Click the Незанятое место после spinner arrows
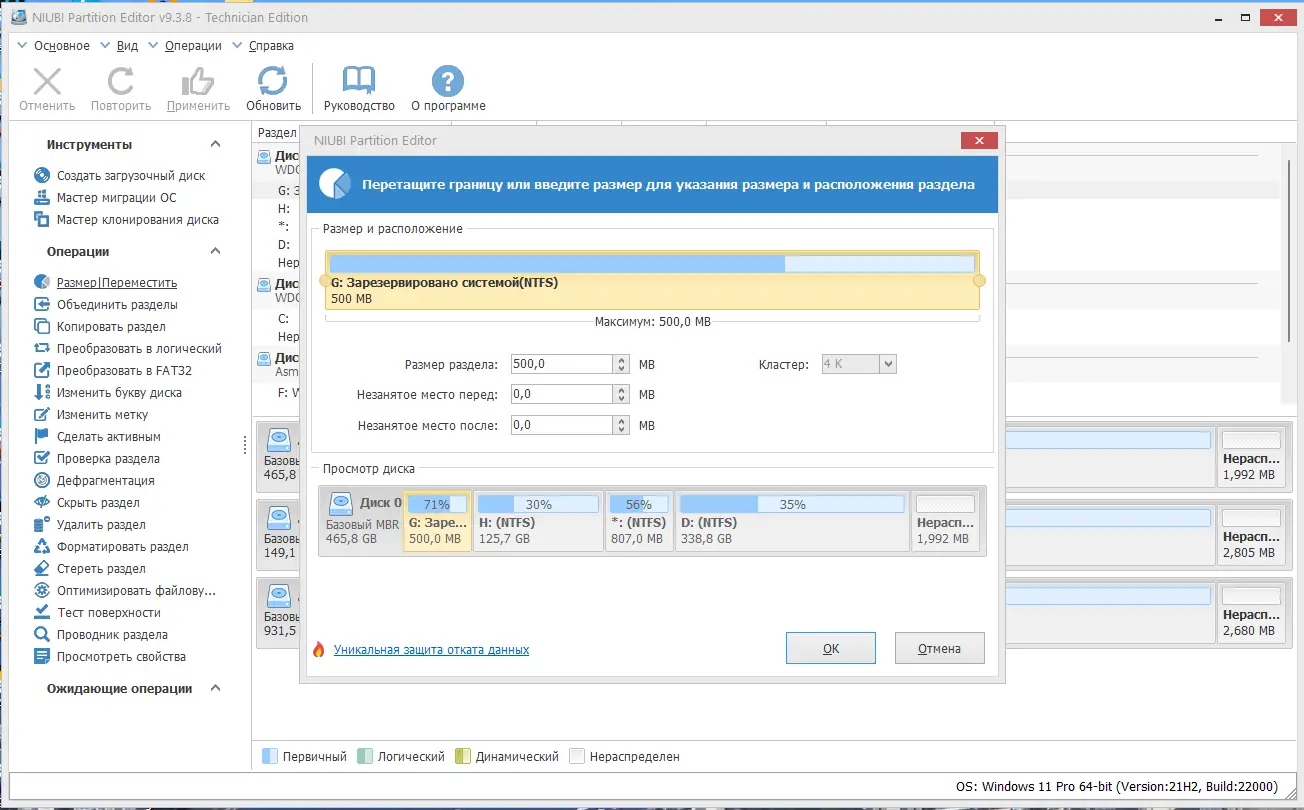This screenshot has height=810, width=1304. click(x=622, y=425)
